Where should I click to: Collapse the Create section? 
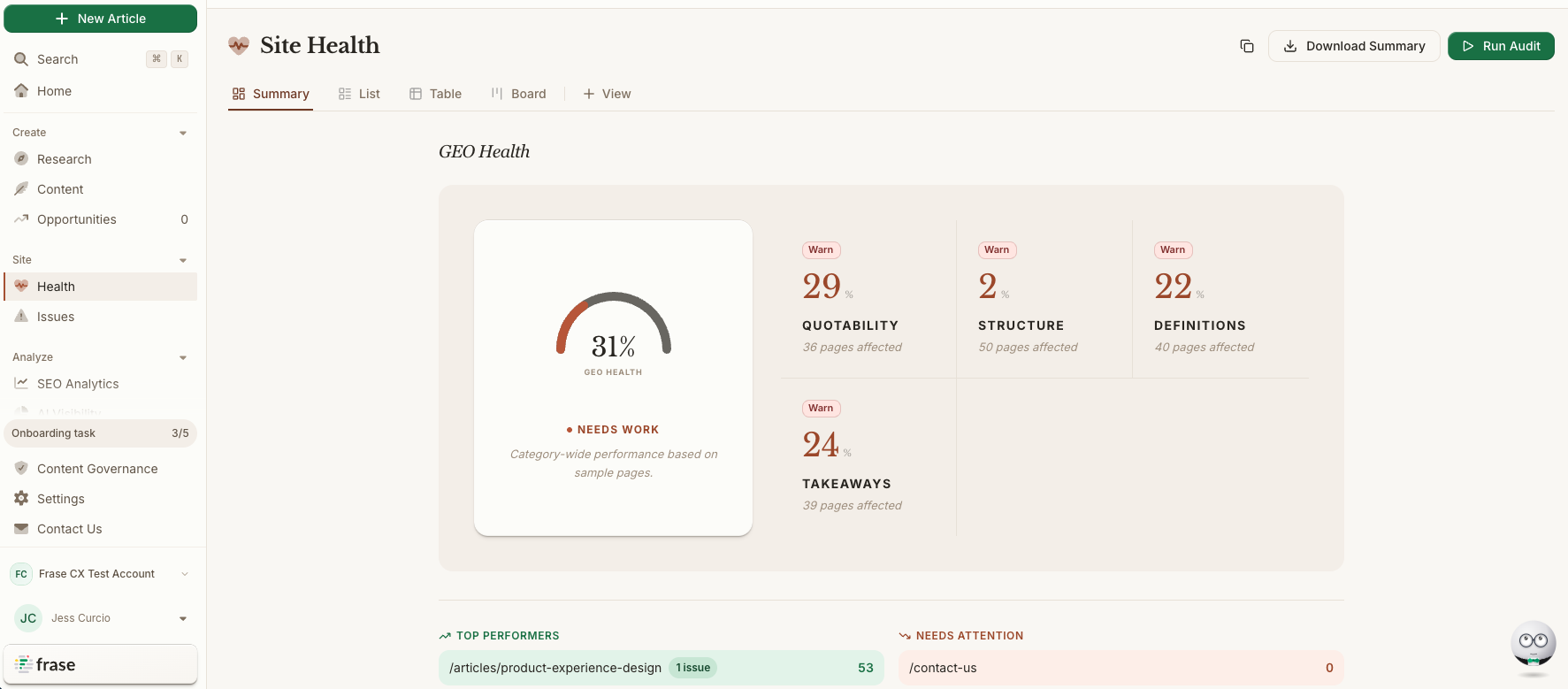(x=183, y=133)
